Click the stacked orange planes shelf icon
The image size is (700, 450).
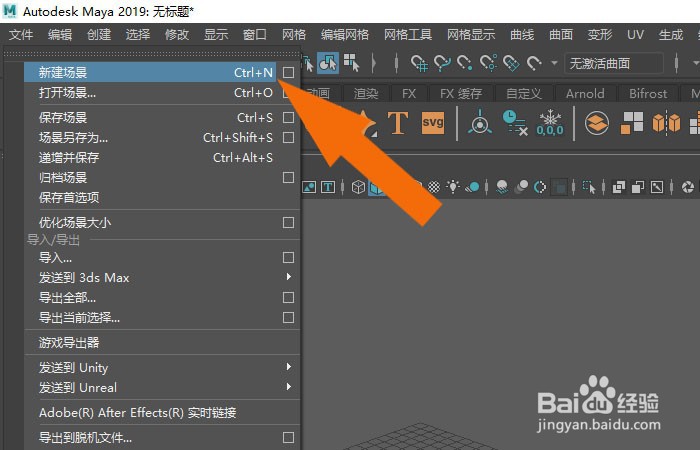(597, 123)
